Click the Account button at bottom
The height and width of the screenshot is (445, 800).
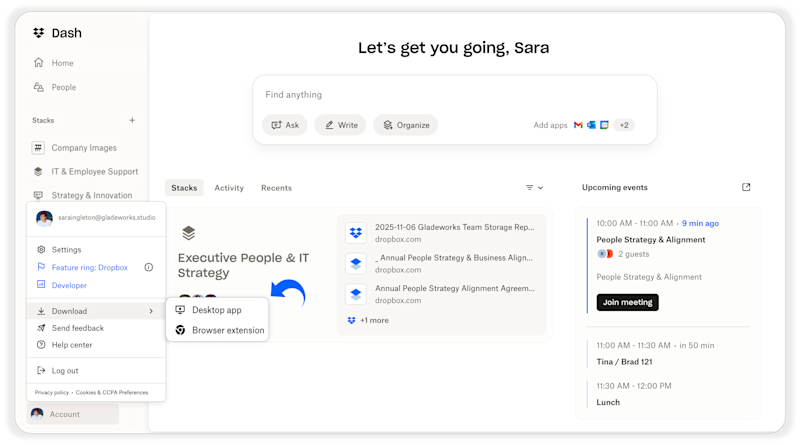click(73, 414)
